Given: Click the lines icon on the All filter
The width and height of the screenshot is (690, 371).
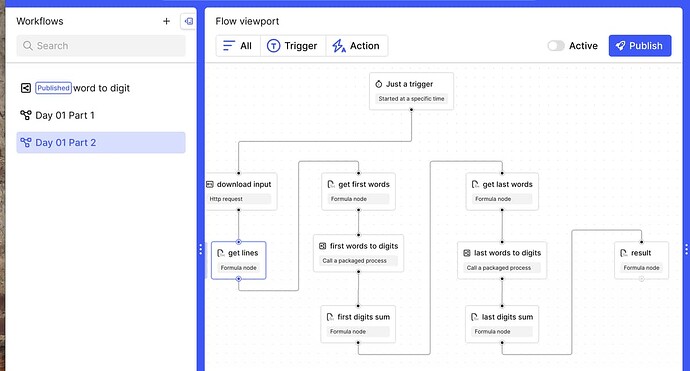Looking at the screenshot, I should click(x=229, y=46).
